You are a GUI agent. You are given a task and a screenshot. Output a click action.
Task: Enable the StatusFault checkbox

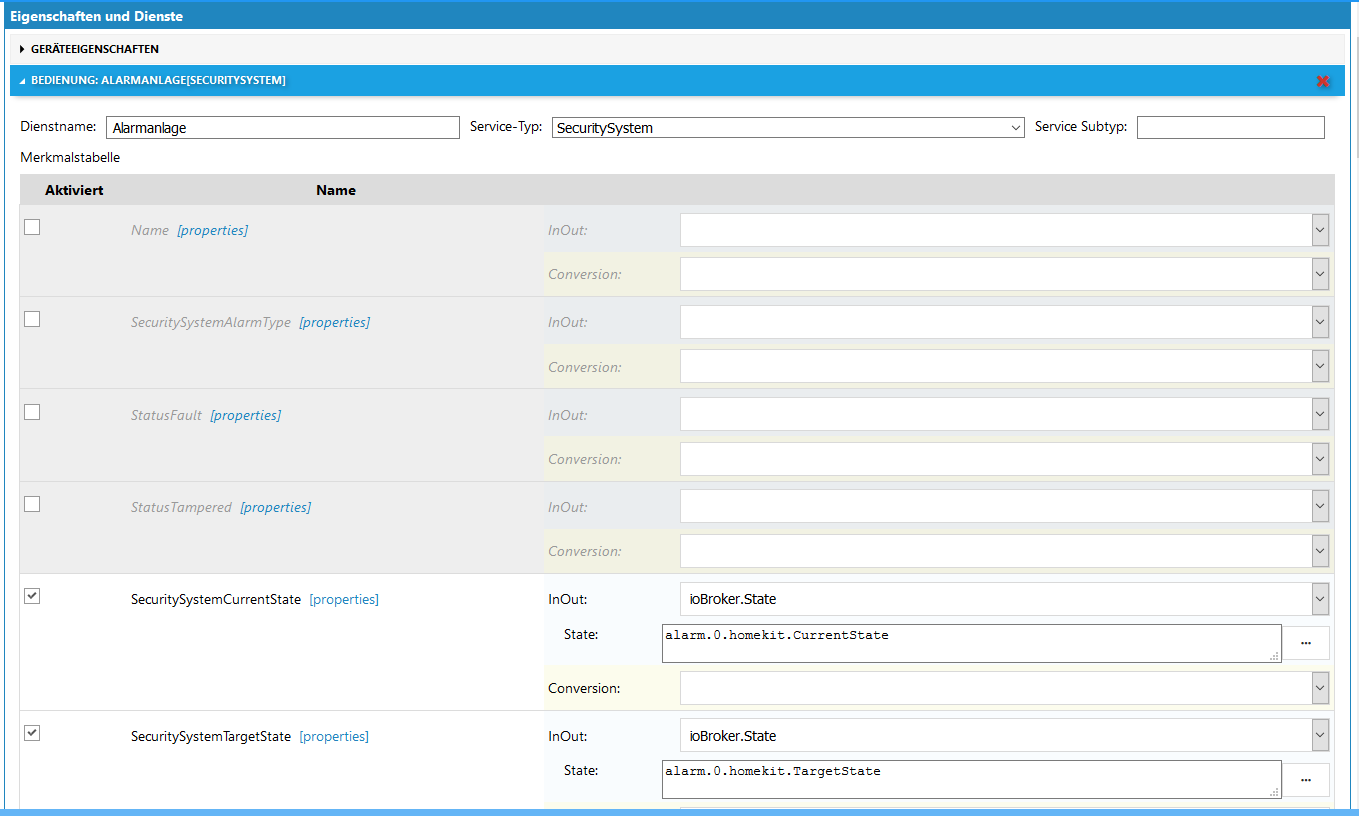[32, 412]
